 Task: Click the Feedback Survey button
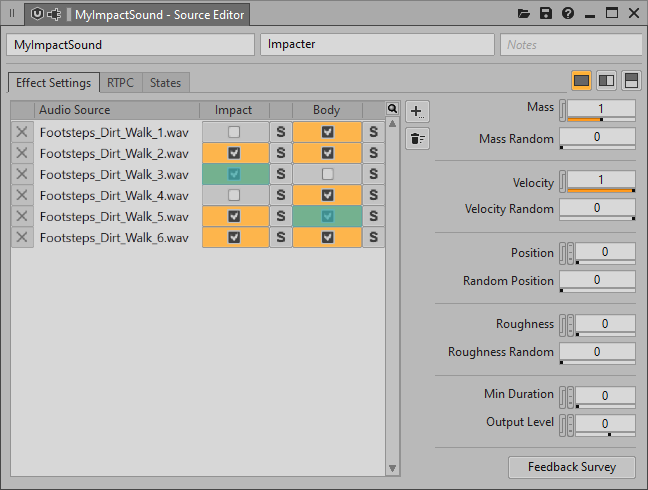pos(571,467)
